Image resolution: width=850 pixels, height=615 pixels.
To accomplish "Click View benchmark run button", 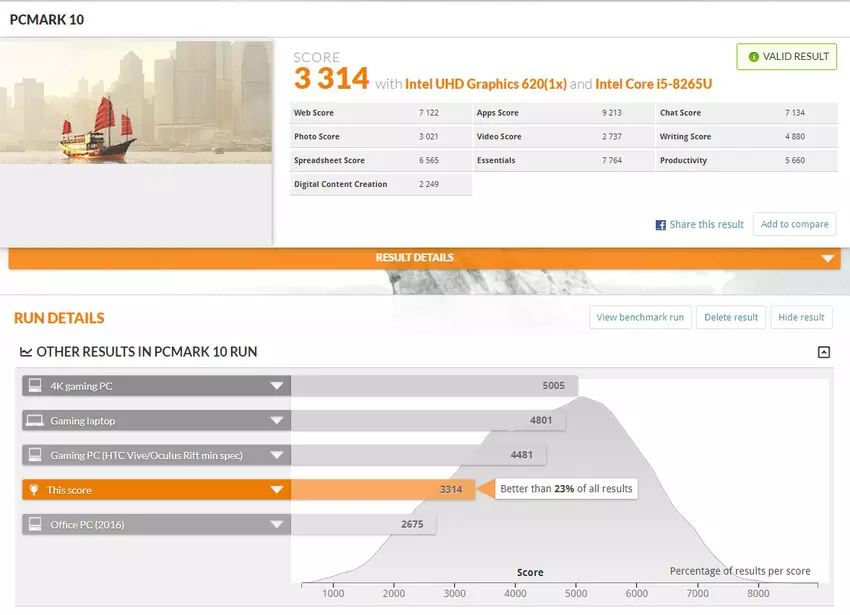I will pyautogui.click(x=640, y=317).
